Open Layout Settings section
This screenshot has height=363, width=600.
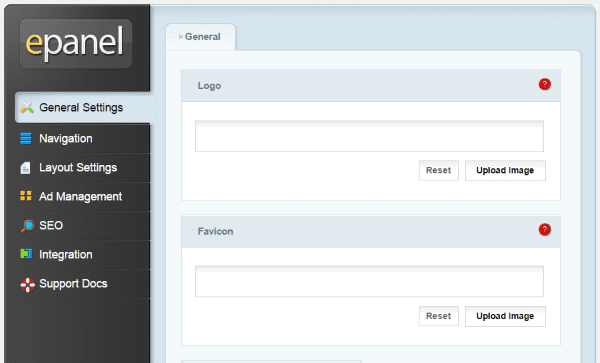pyautogui.click(x=78, y=168)
